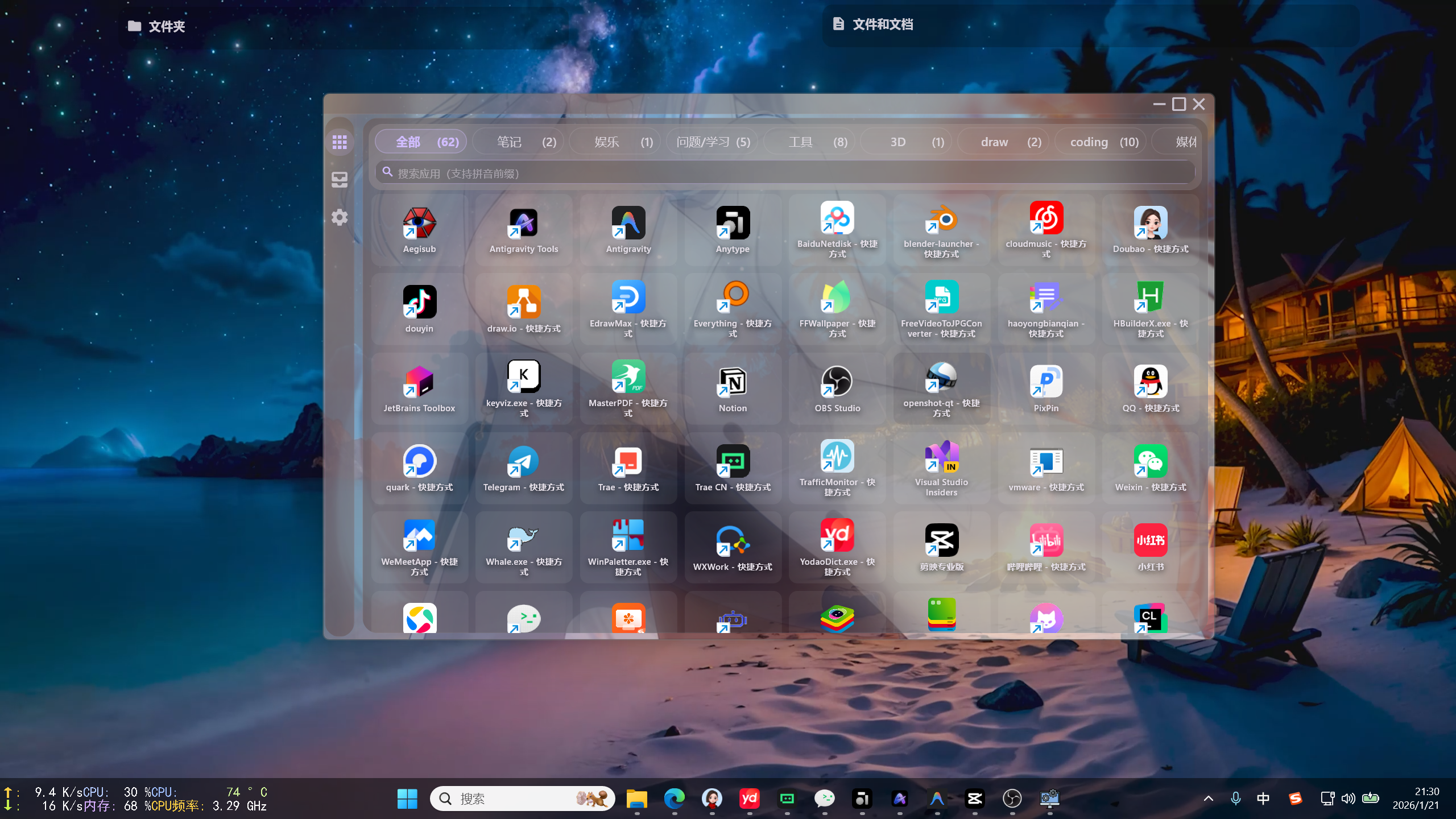Viewport: 1456px width, 819px height.
Task: Open the QQ shortcut
Action: [1149, 387]
